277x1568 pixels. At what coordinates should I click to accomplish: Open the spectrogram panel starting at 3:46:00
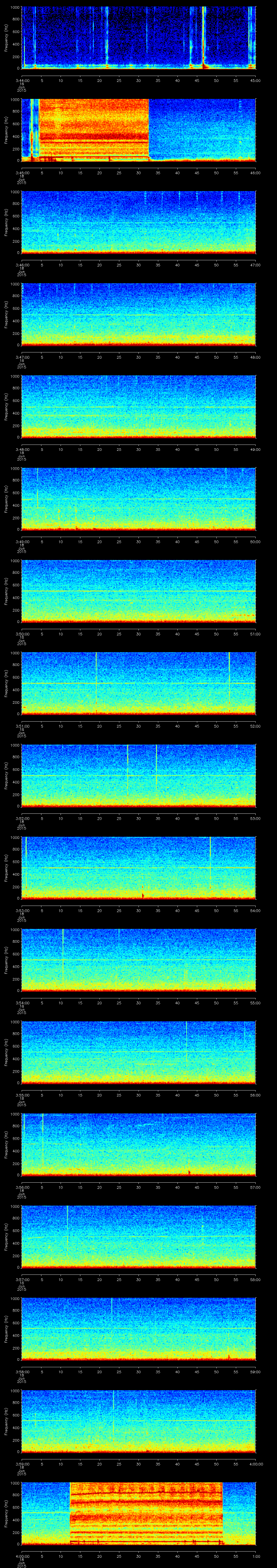pos(138,222)
